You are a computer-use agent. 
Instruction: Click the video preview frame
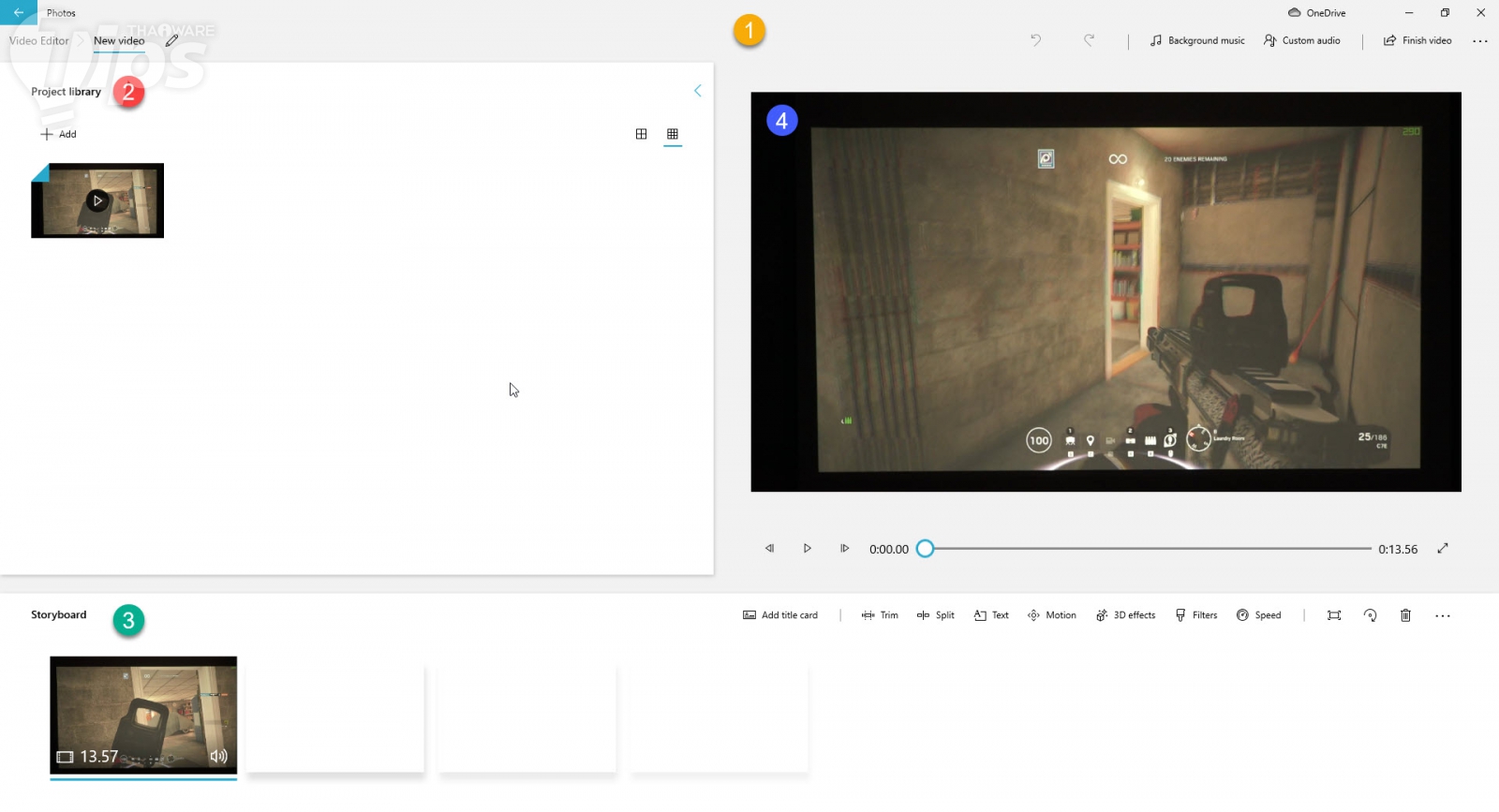pyautogui.click(x=1106, y=291)
